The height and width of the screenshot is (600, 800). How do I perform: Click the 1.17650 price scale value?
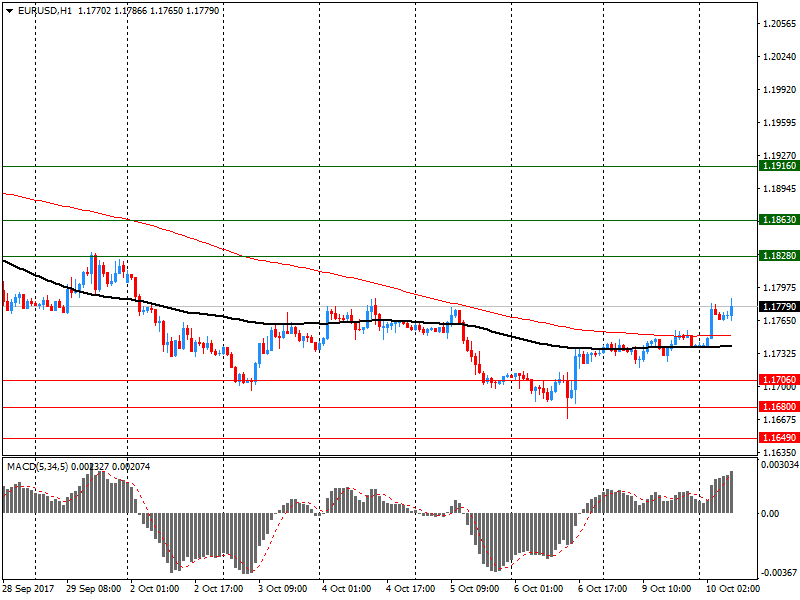(x=780, y=320)
